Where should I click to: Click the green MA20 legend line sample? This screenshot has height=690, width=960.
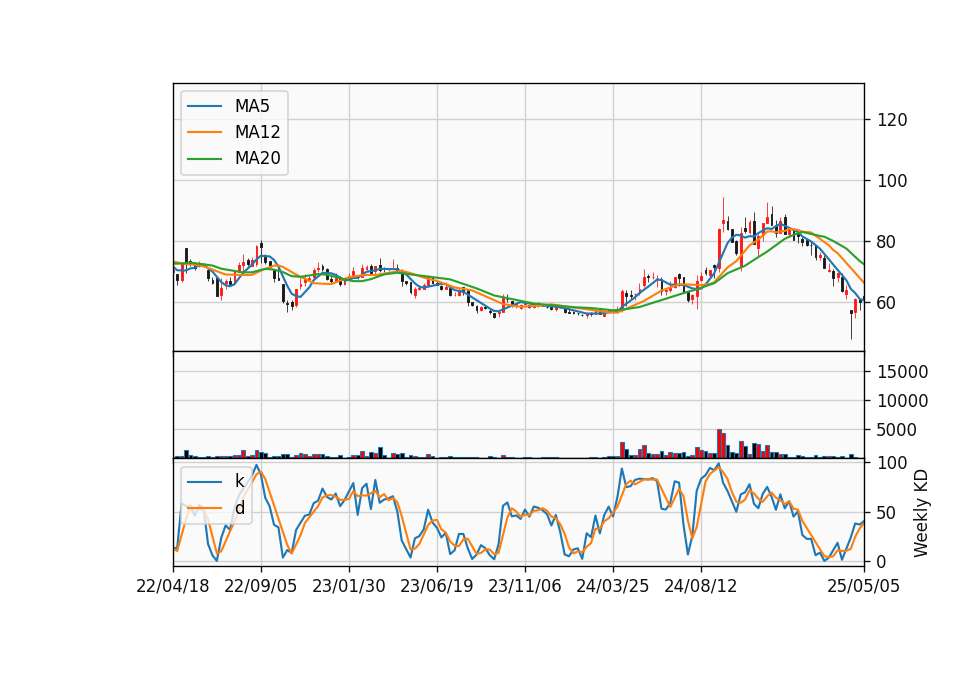tap(204, 159)
